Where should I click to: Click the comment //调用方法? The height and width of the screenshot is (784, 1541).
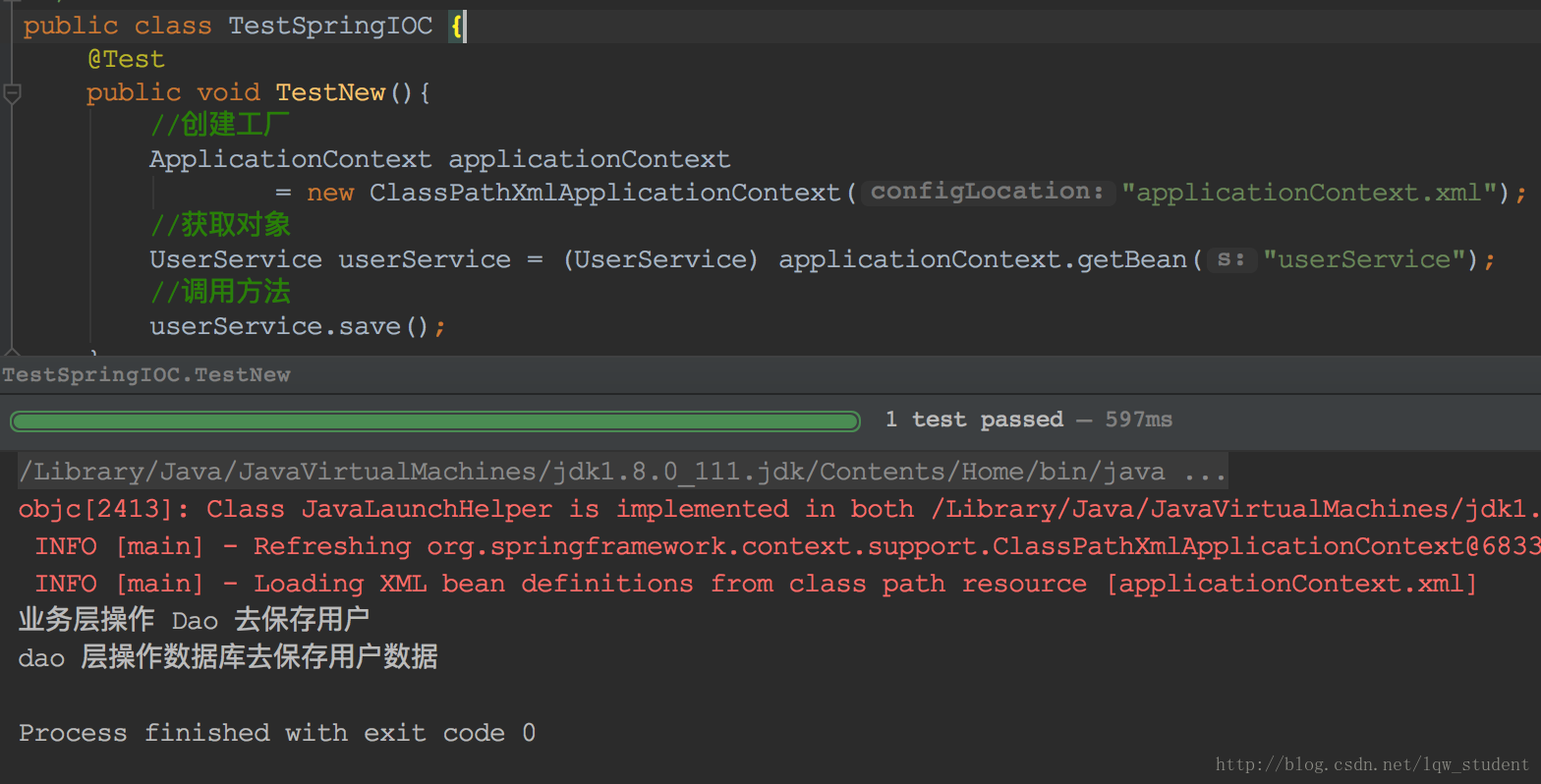(x=220, y=292)
